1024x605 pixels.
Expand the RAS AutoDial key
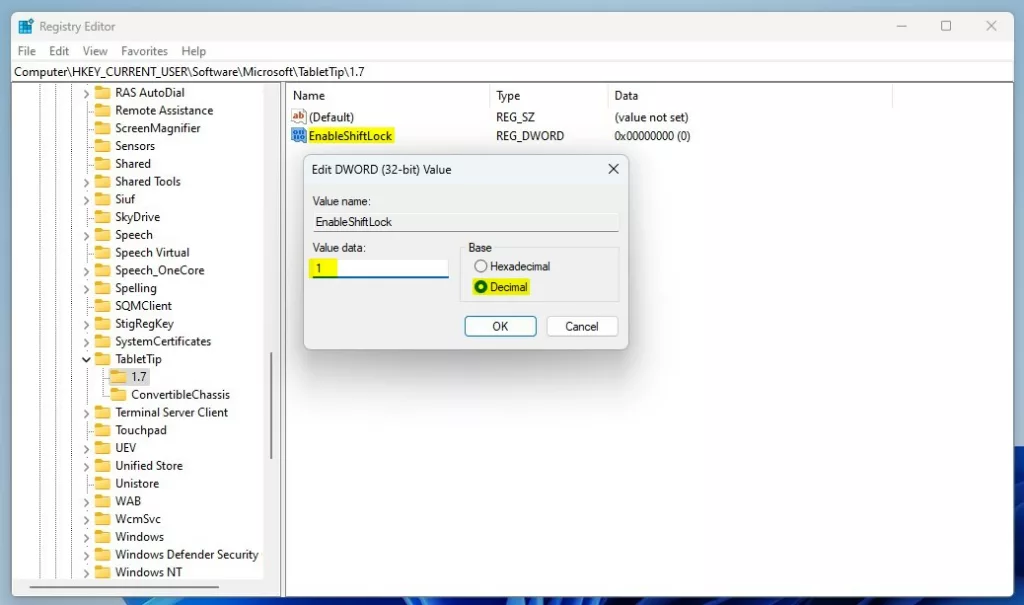tap(86, 93)
